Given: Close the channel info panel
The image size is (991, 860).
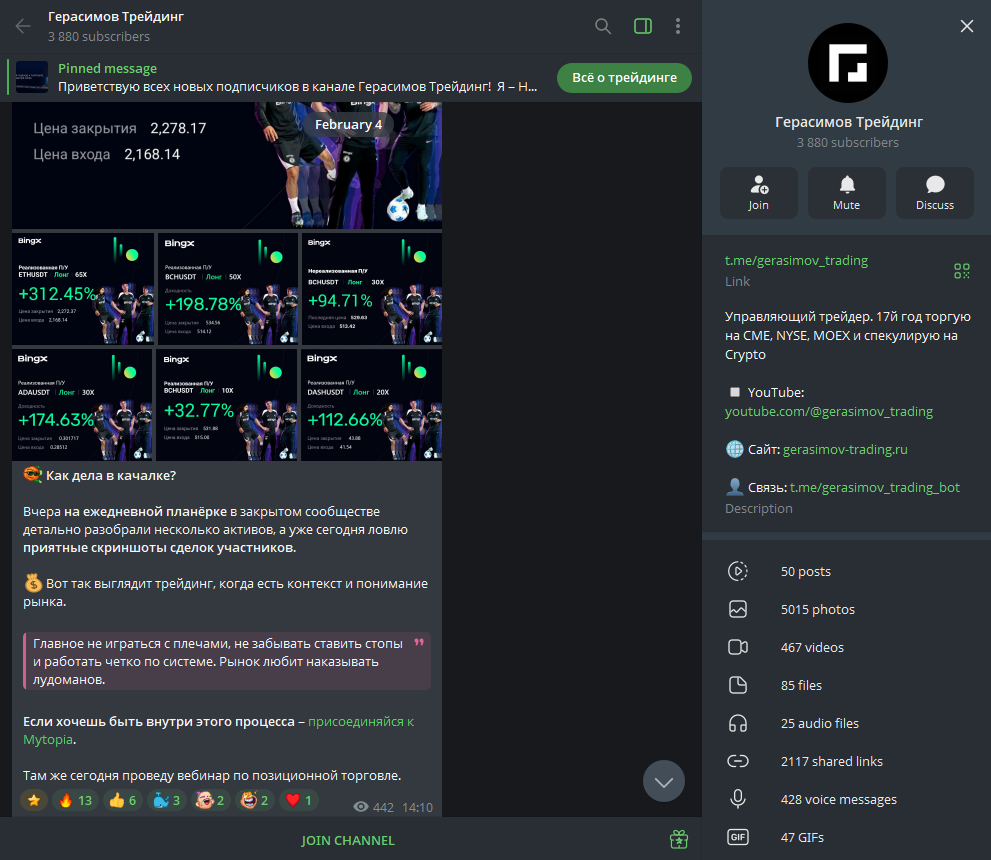Looking at the screenshot, I should [966, 26].
